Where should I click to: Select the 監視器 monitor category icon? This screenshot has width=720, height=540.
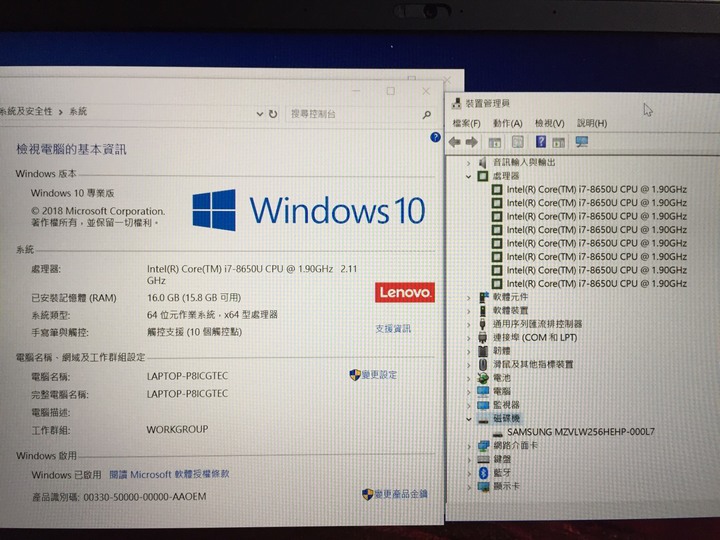(483, 405)
